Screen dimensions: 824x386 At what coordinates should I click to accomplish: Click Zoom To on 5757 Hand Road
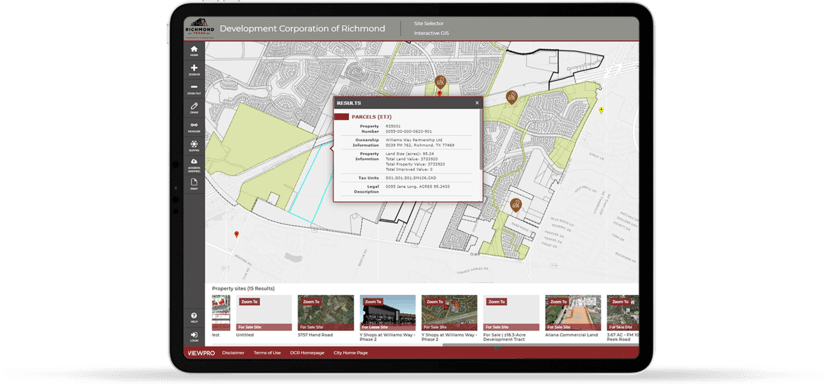click(311, 302)
